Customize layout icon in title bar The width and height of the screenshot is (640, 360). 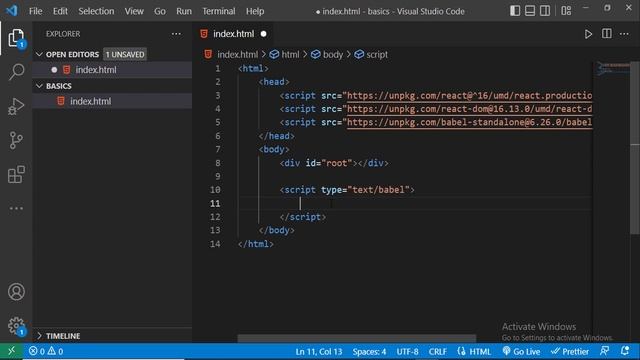coord(566,11)
